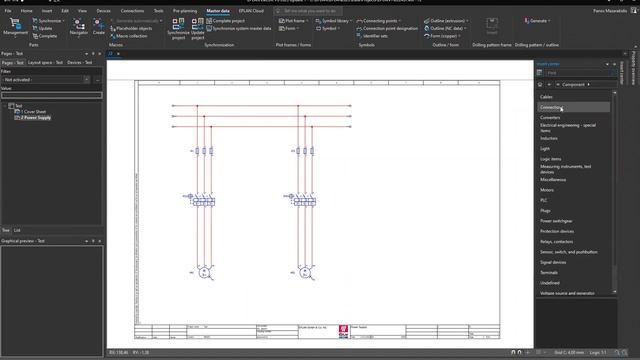
Task: Open the Connecting points dropdown
Action: point(400,20)
